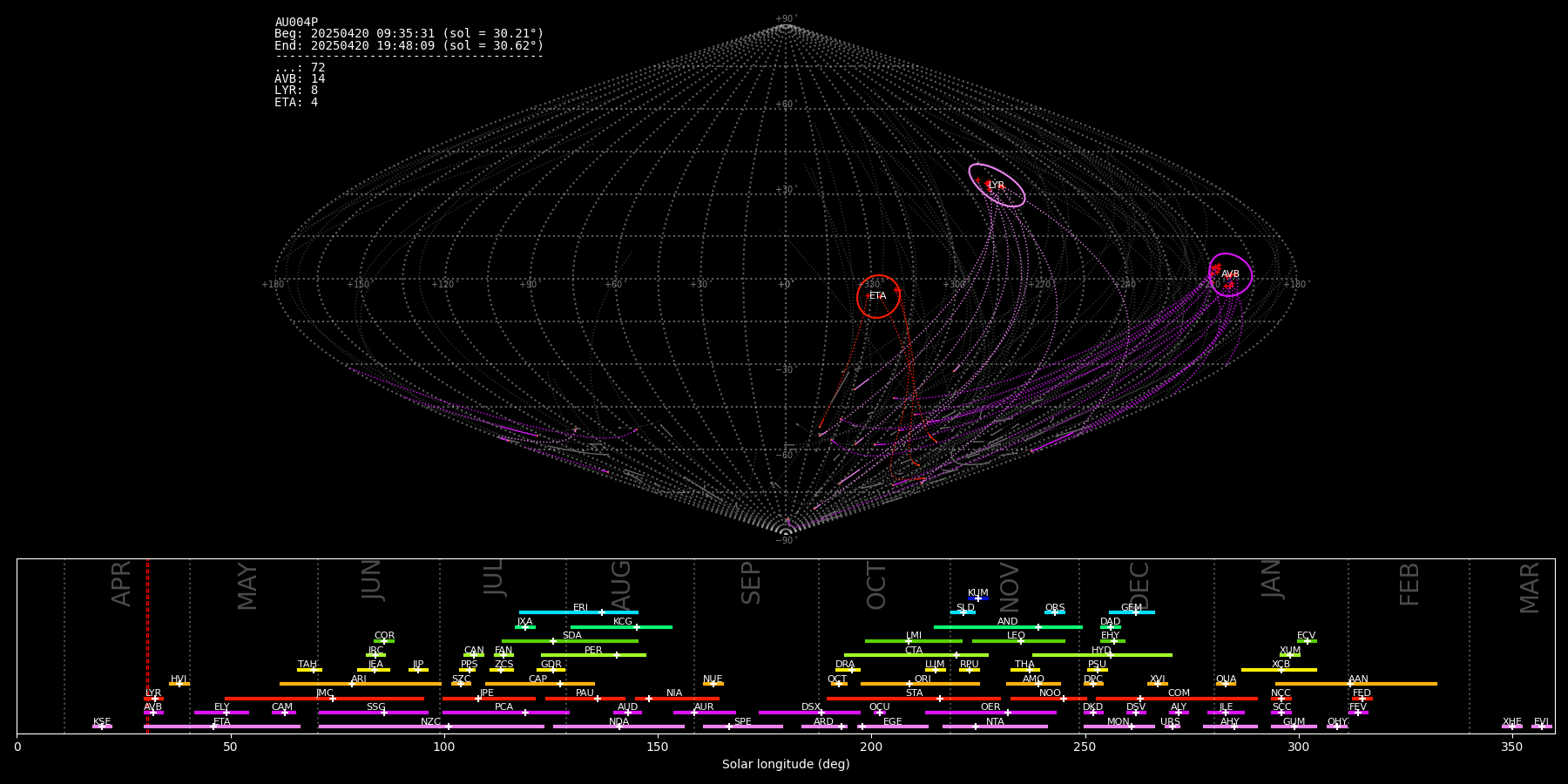Viewport: 1568px width, 784px height.
Task: Click the SDA shower bar in timeline
Action: [x=570, y=641]
